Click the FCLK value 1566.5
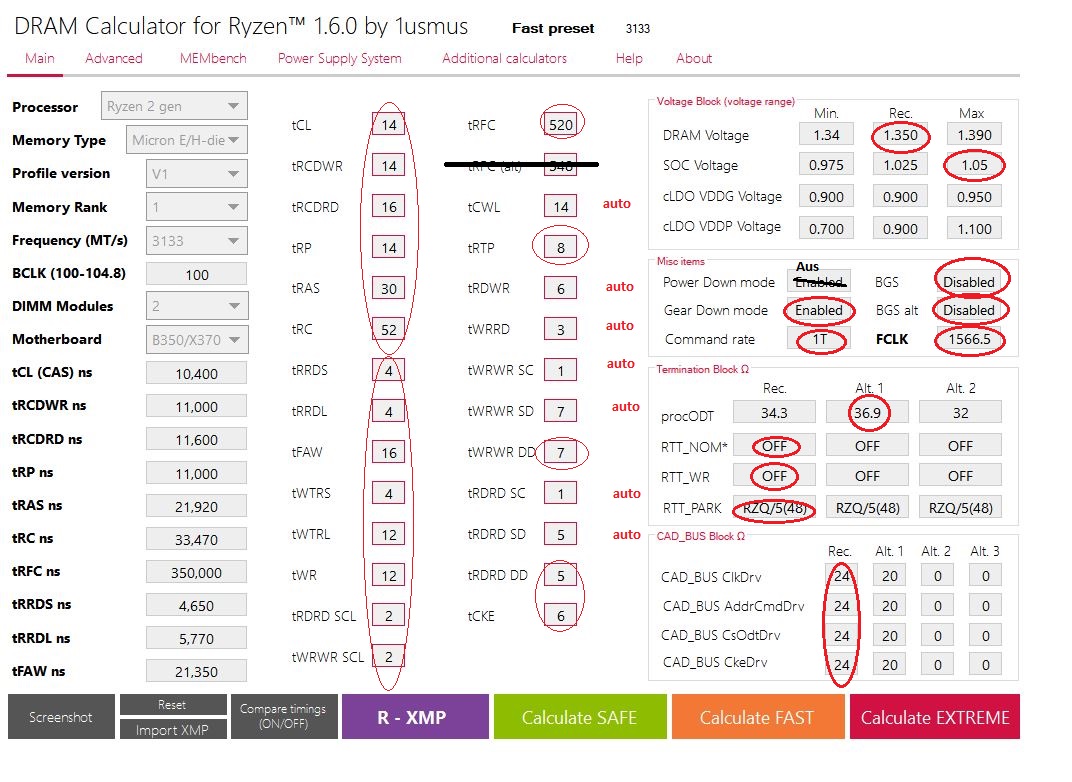 (969, 339)
